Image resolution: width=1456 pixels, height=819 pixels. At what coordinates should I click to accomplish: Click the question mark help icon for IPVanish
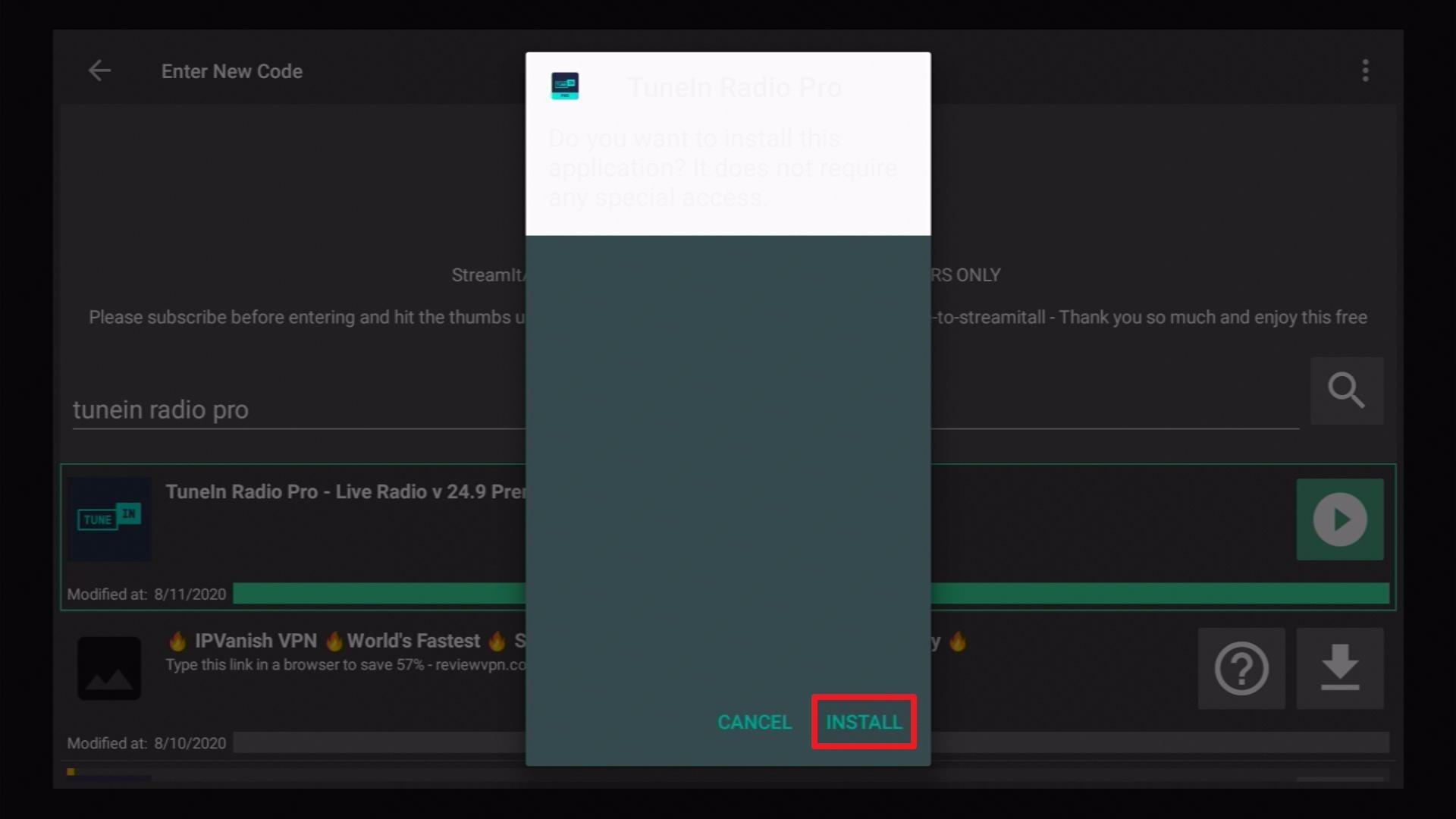1241,668
